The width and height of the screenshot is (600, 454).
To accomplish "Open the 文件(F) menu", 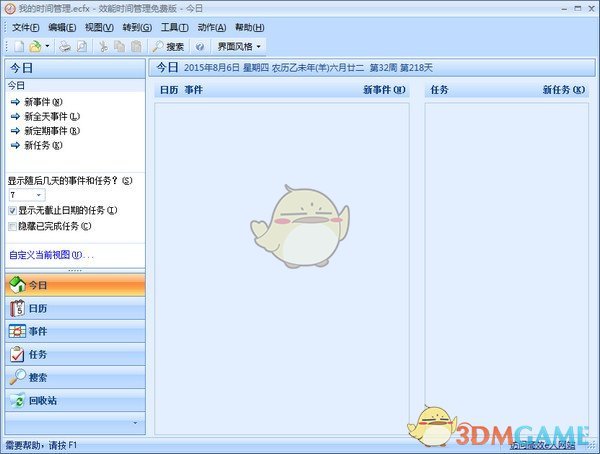I will tap(26, 28).
